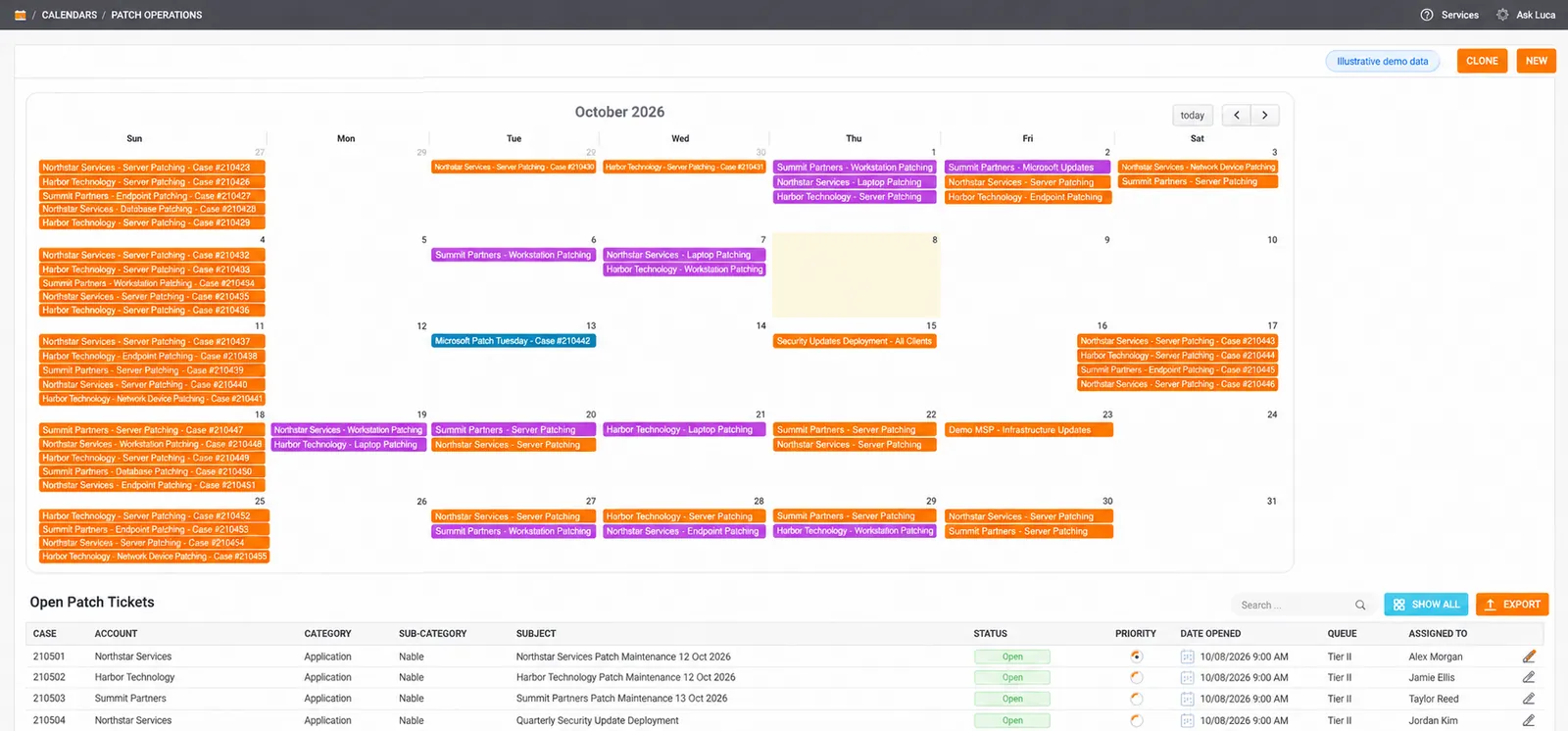The height and width of the screenshot is (731, 1568).
Task: Open Northstar Services Case #210443 event
Action: pyautogui.click(x=1177, y=341)
